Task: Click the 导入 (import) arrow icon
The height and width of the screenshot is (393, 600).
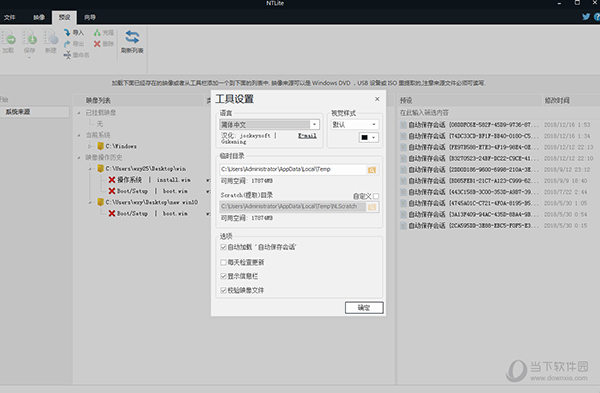Action: 67,33
